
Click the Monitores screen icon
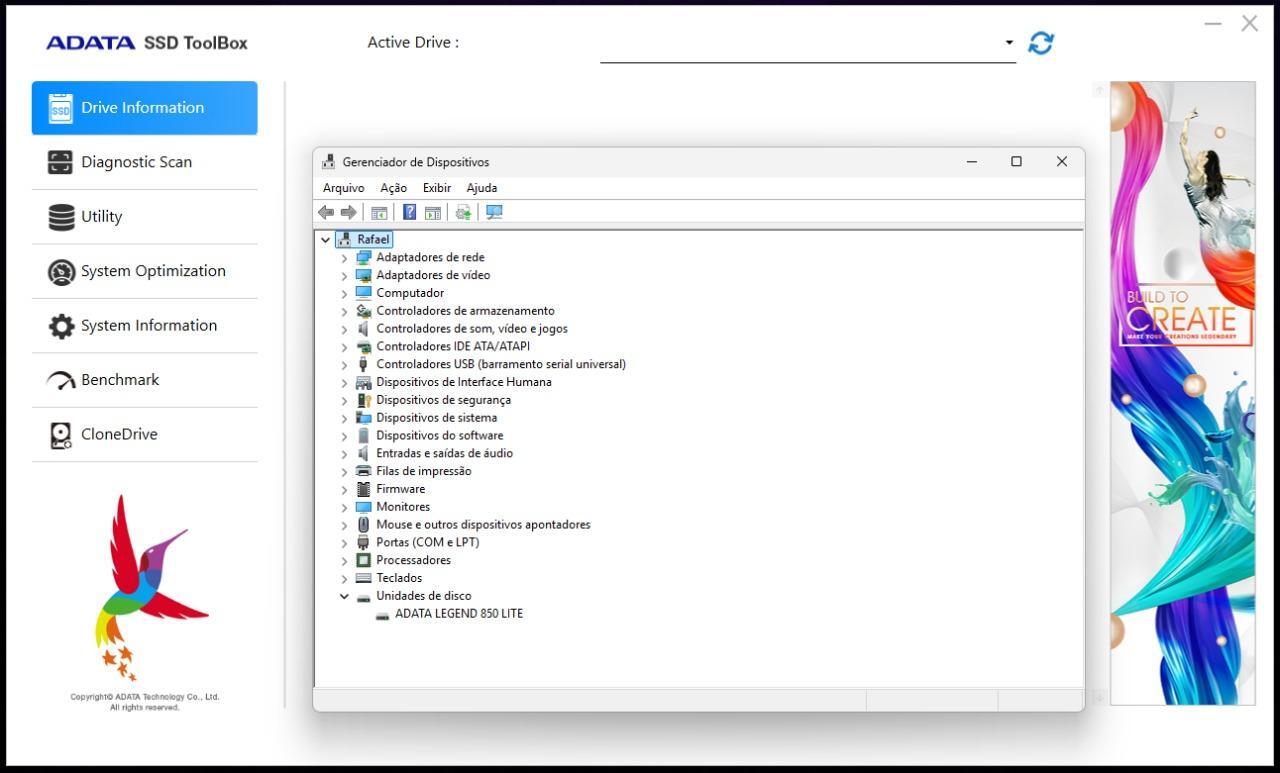pos(363,507)
